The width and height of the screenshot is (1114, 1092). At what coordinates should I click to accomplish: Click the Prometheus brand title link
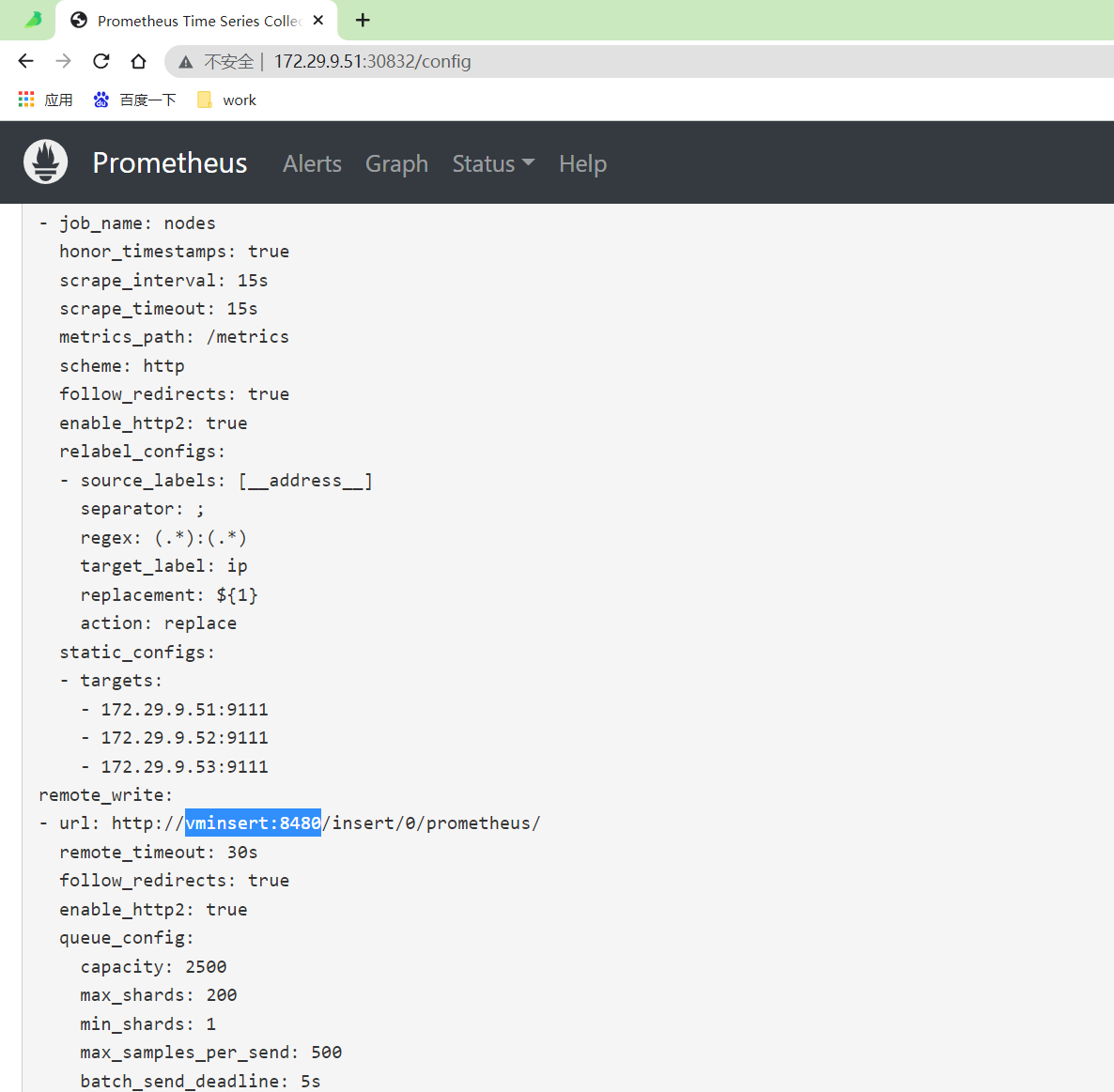point(170,163)
